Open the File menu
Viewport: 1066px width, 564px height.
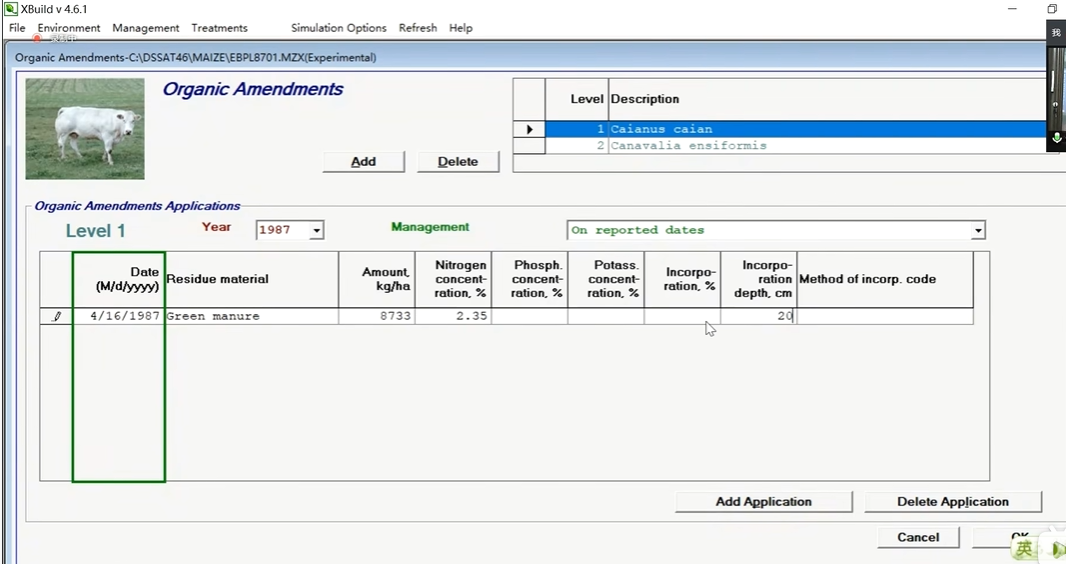(x=17, y=28)
